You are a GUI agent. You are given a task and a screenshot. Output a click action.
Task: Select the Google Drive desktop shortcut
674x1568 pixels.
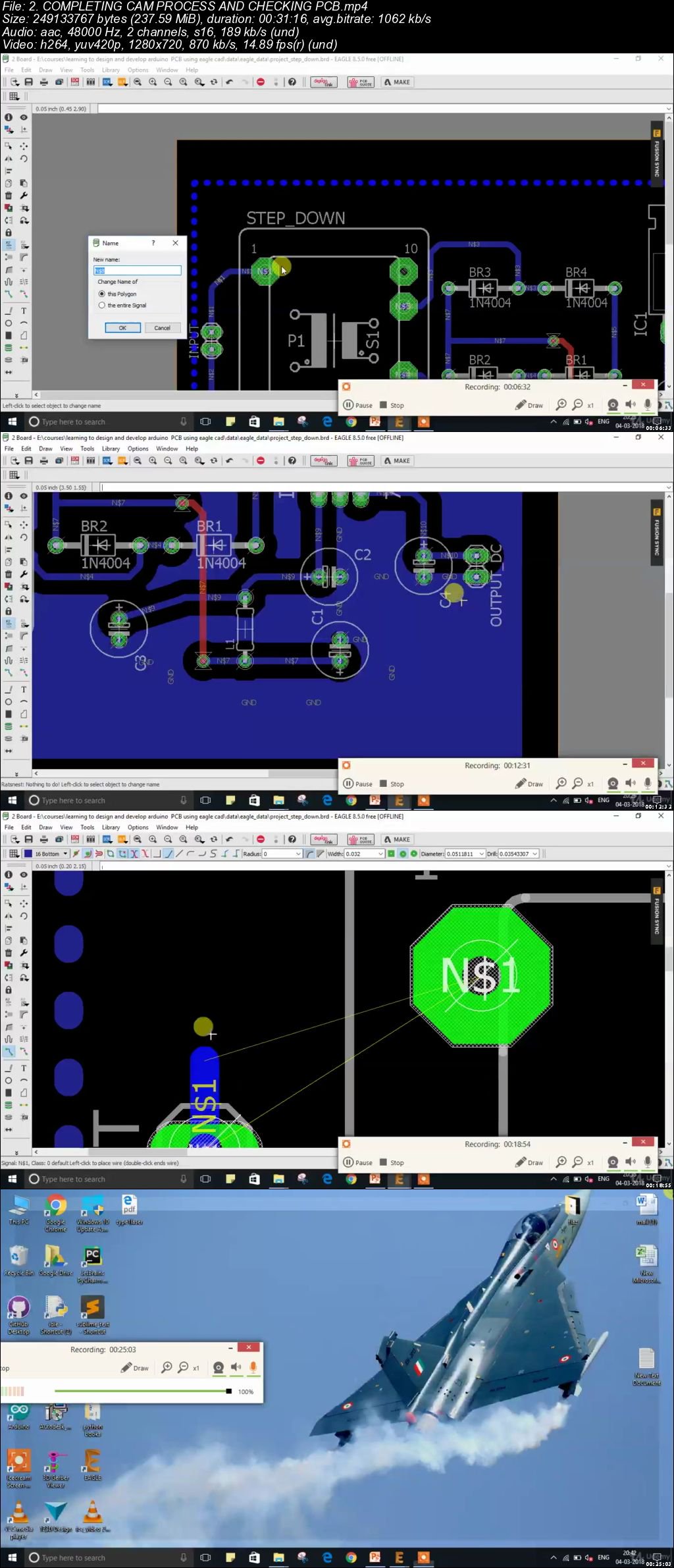tap(56, 1261)
